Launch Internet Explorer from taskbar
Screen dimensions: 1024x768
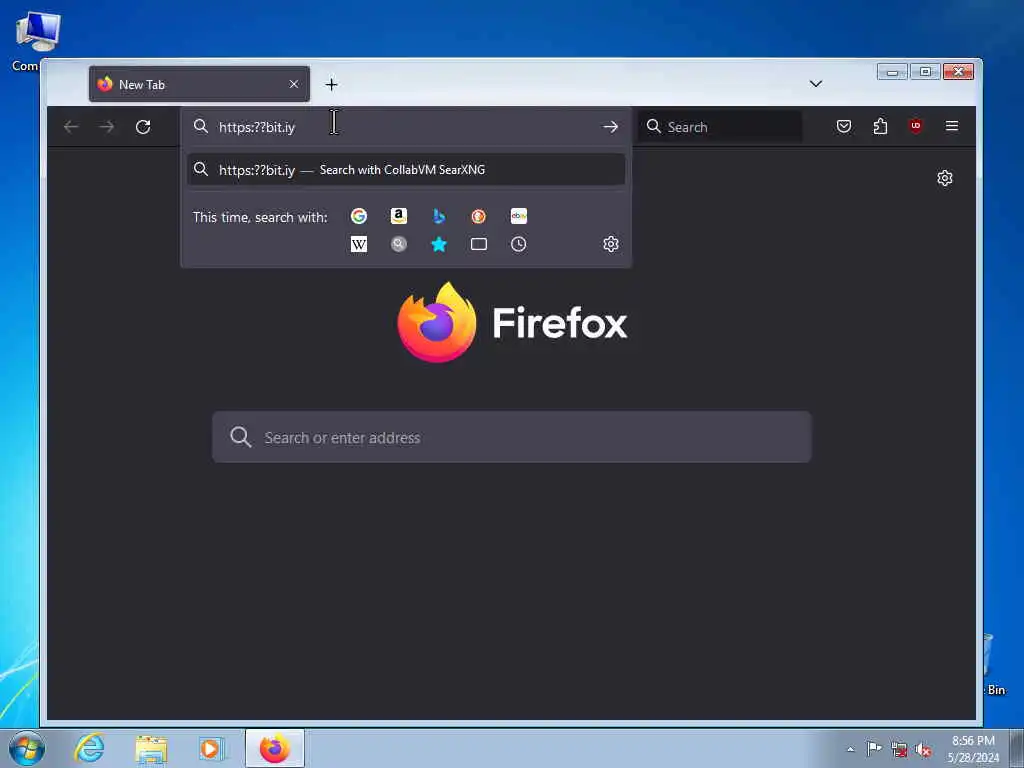tap(89, 748)
